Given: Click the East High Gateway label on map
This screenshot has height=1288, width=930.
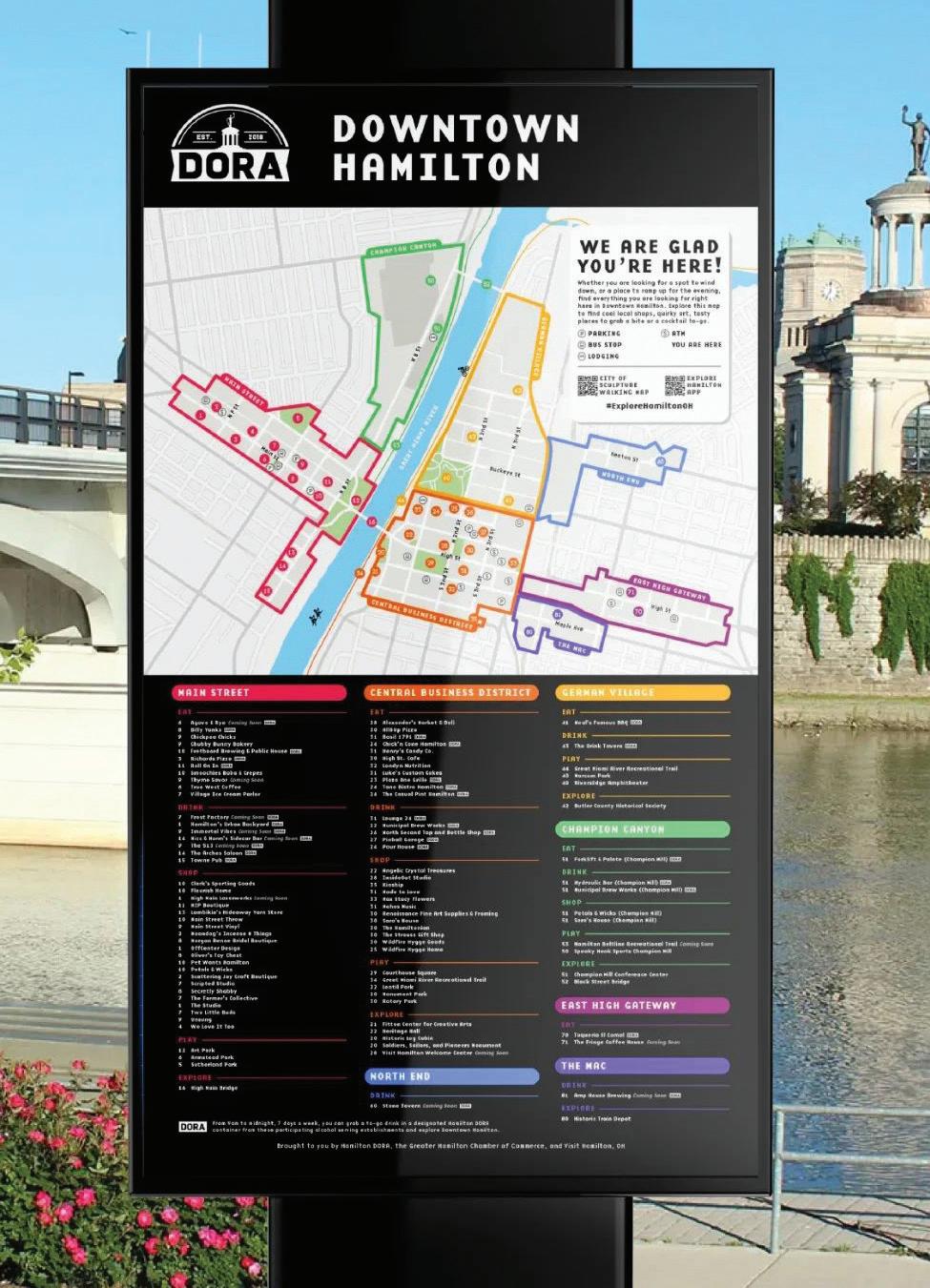Looking at the screenshot, I should (x=671, y=588).
